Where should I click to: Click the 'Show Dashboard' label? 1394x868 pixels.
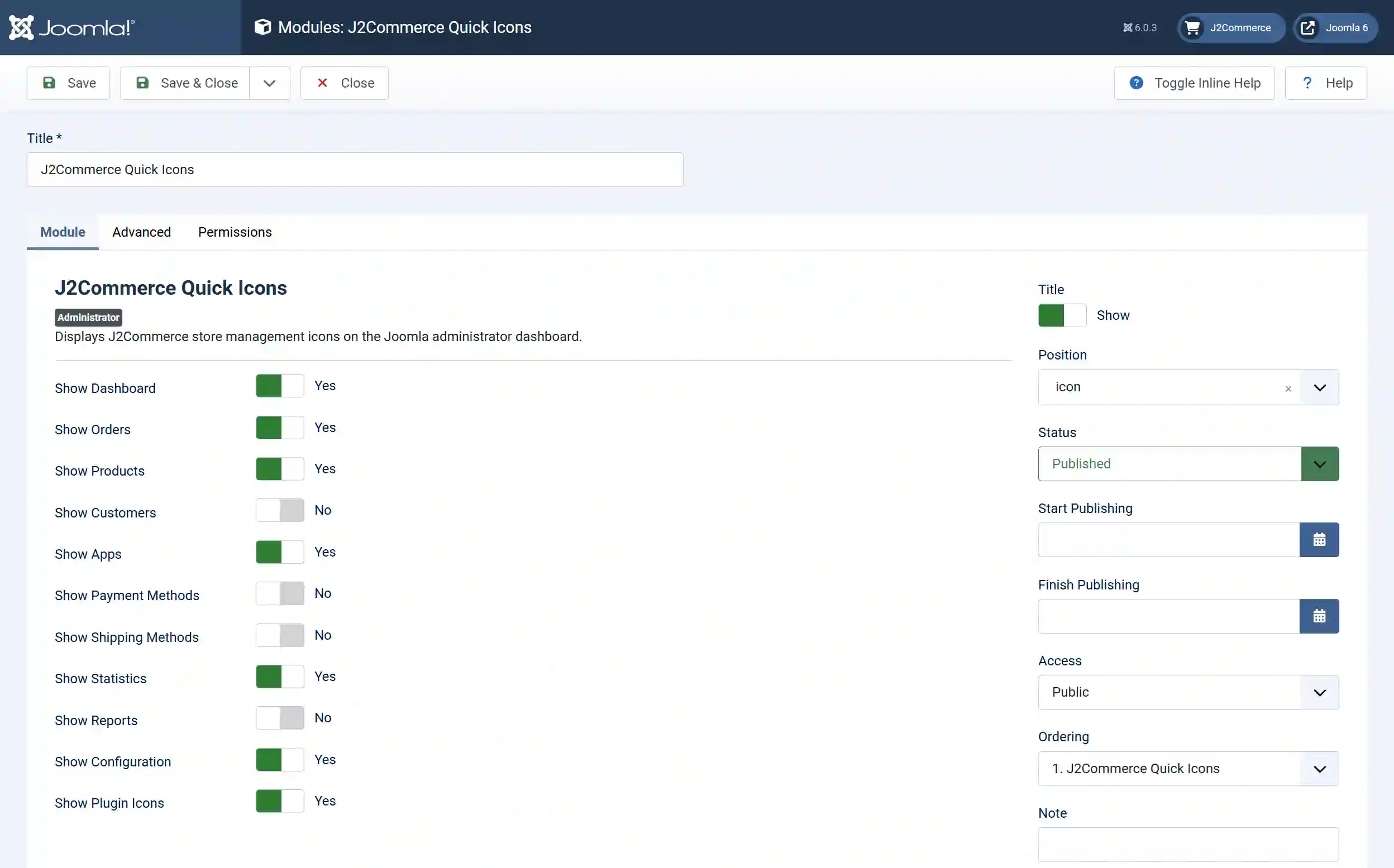(105, 389)
